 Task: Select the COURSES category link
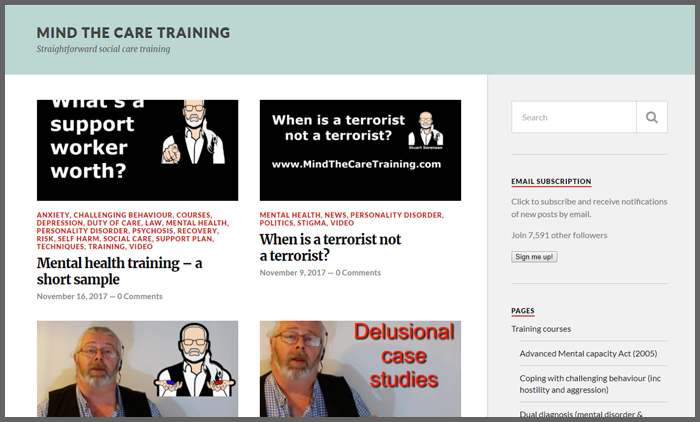(193, 215)
